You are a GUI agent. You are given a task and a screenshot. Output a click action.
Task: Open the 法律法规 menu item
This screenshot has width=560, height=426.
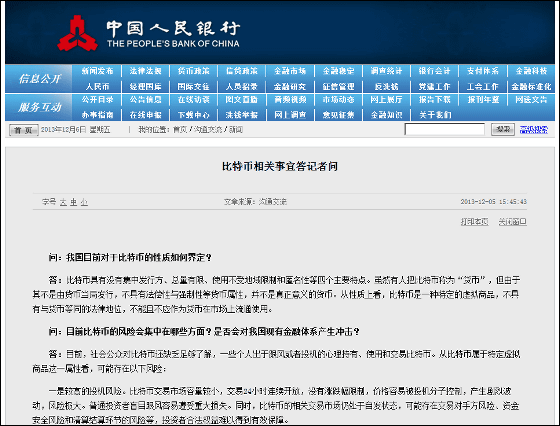[145, 71]
